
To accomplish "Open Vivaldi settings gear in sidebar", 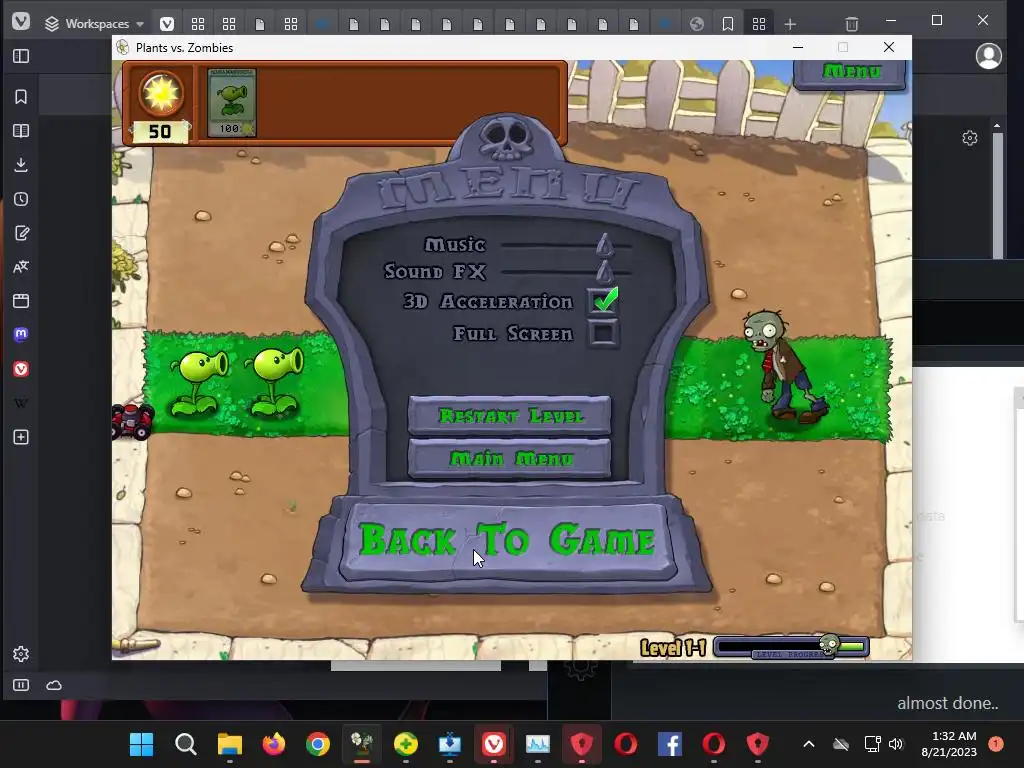I will click(x=21, y=654).
